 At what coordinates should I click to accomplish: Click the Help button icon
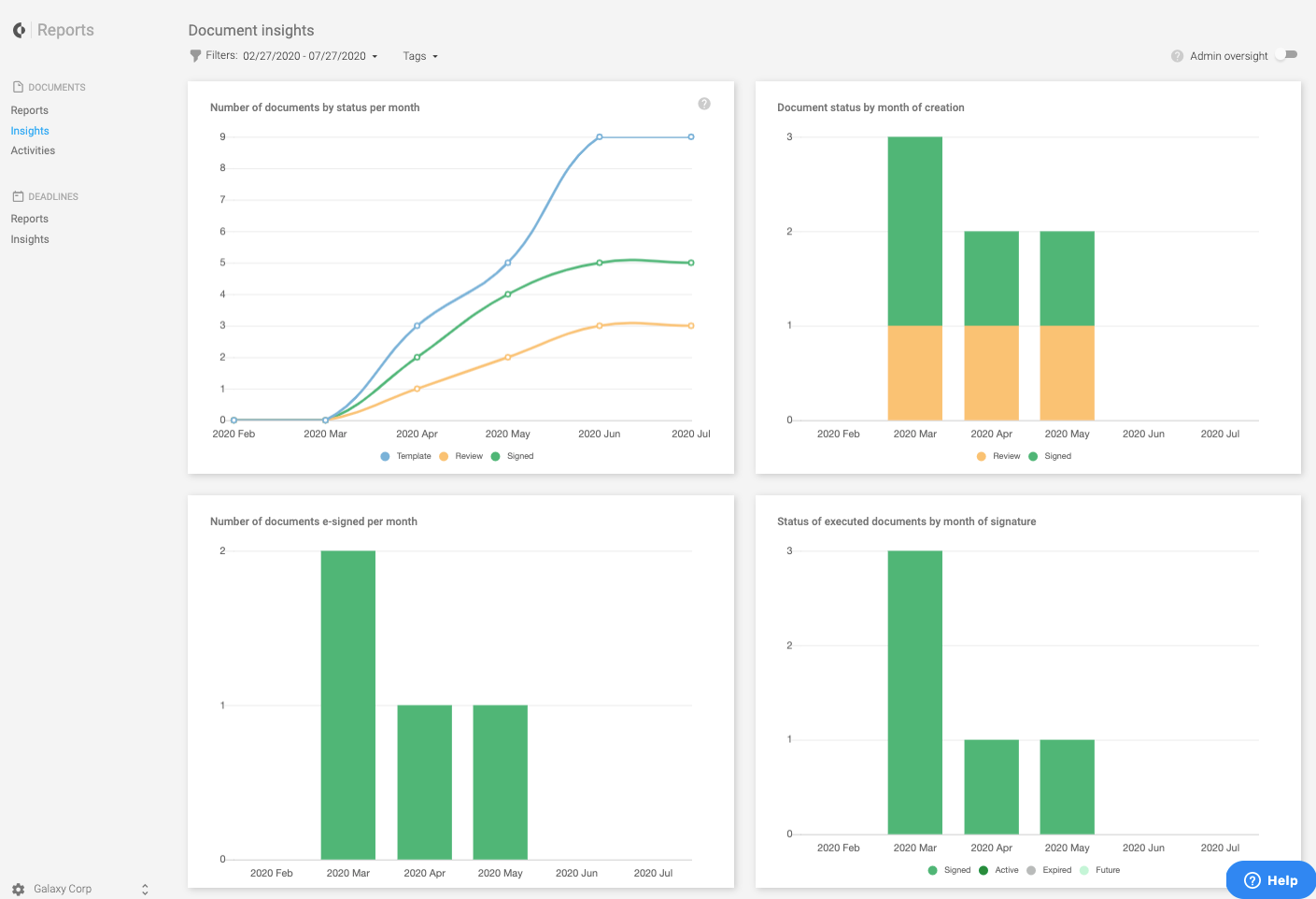coord(1252,880)
